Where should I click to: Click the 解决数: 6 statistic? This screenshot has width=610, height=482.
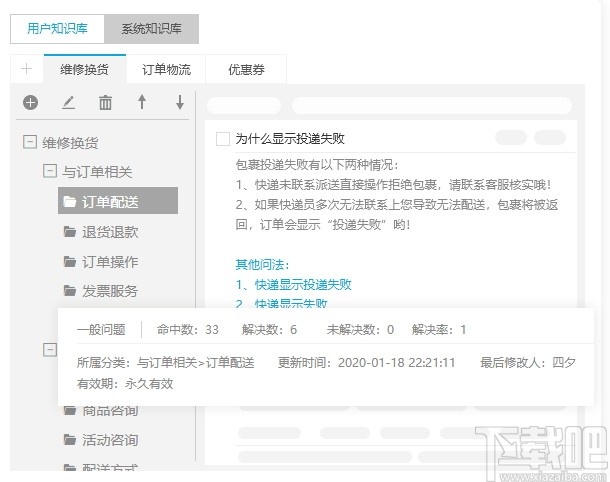pos(269,330)
